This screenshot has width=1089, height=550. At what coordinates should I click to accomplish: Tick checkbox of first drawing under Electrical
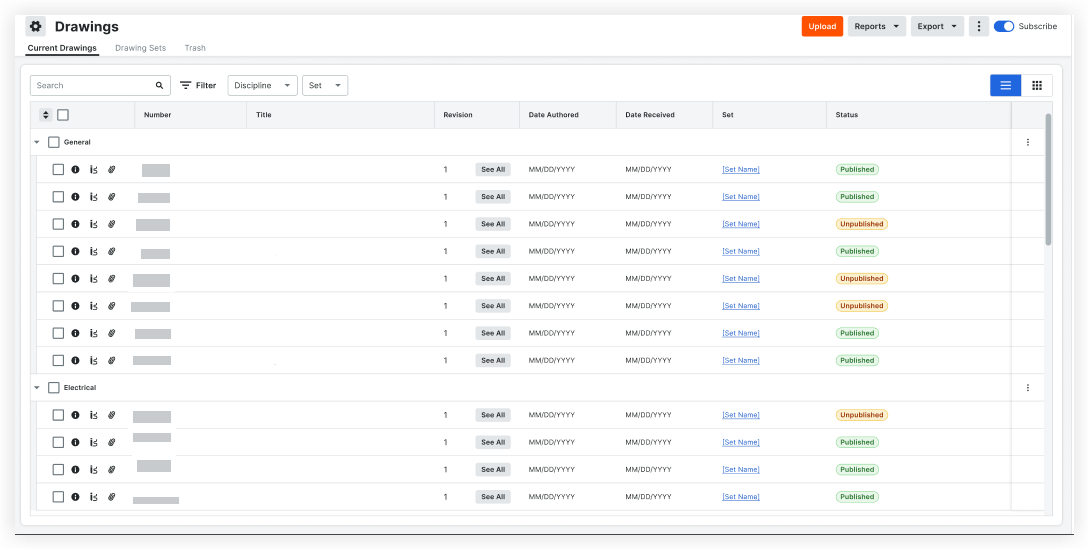pyautogui.click(x=58, y=415)
